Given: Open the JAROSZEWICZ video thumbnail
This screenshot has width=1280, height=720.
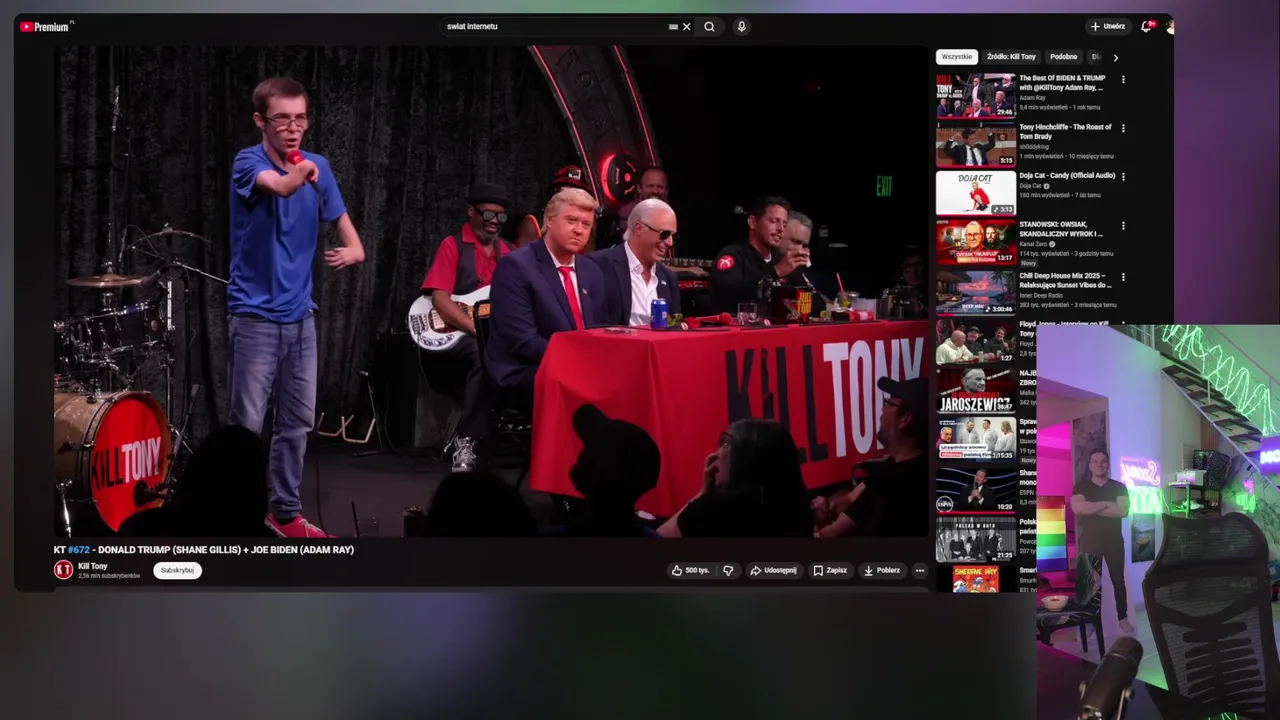Looking at the screenshot, I should [976, 390].
